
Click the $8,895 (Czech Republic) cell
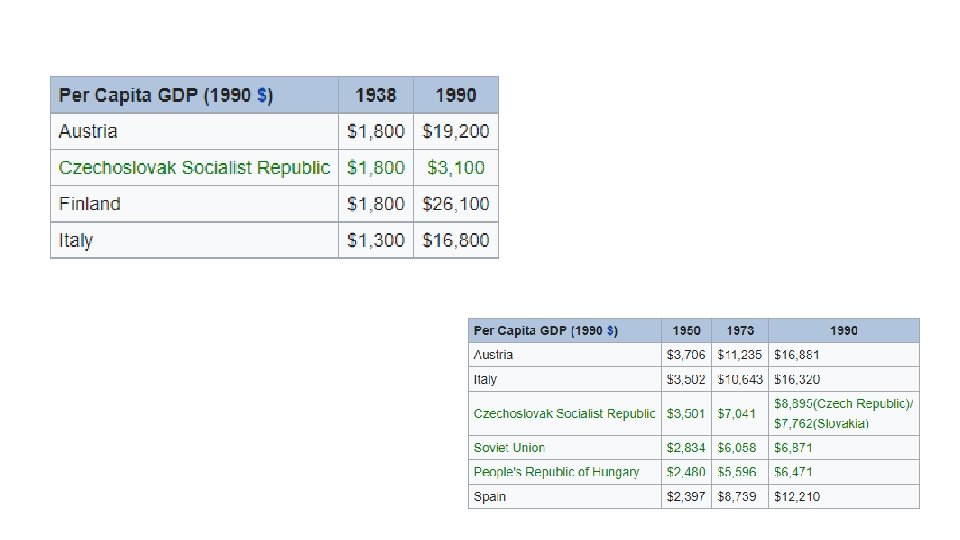843,403
